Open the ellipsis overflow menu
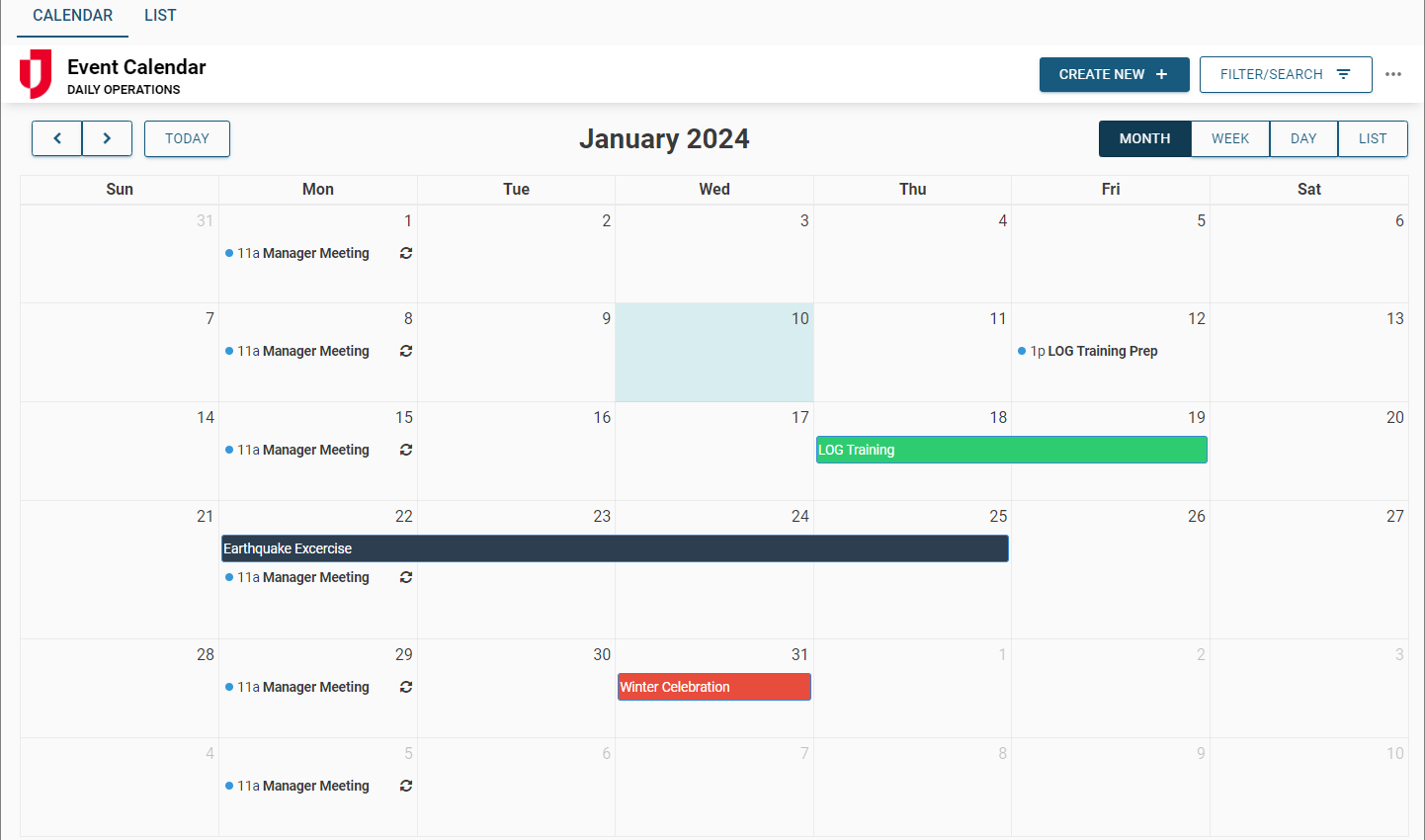 click(x=1394, y=74)
